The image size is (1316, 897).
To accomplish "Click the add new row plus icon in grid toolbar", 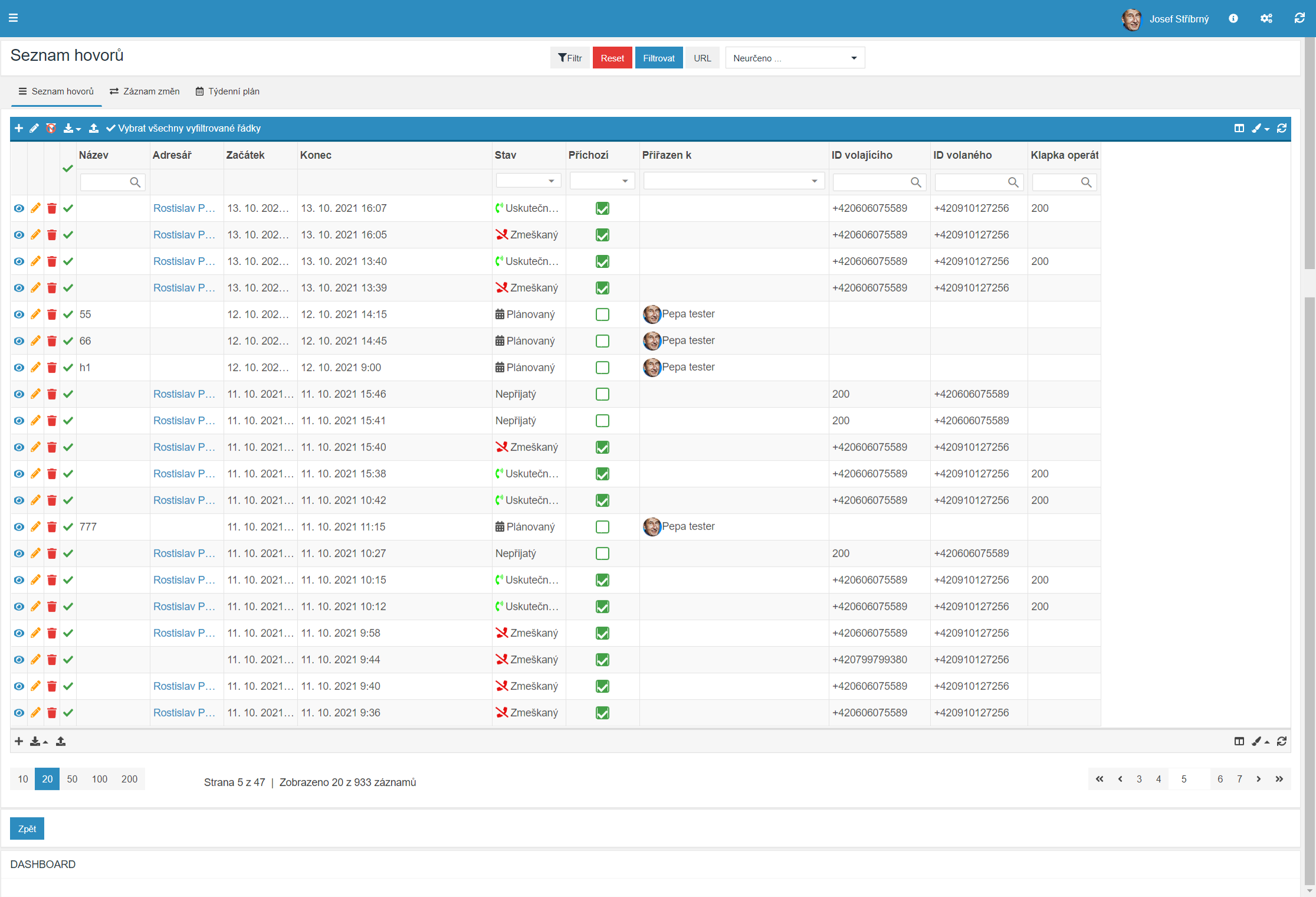I will (19, 128).
